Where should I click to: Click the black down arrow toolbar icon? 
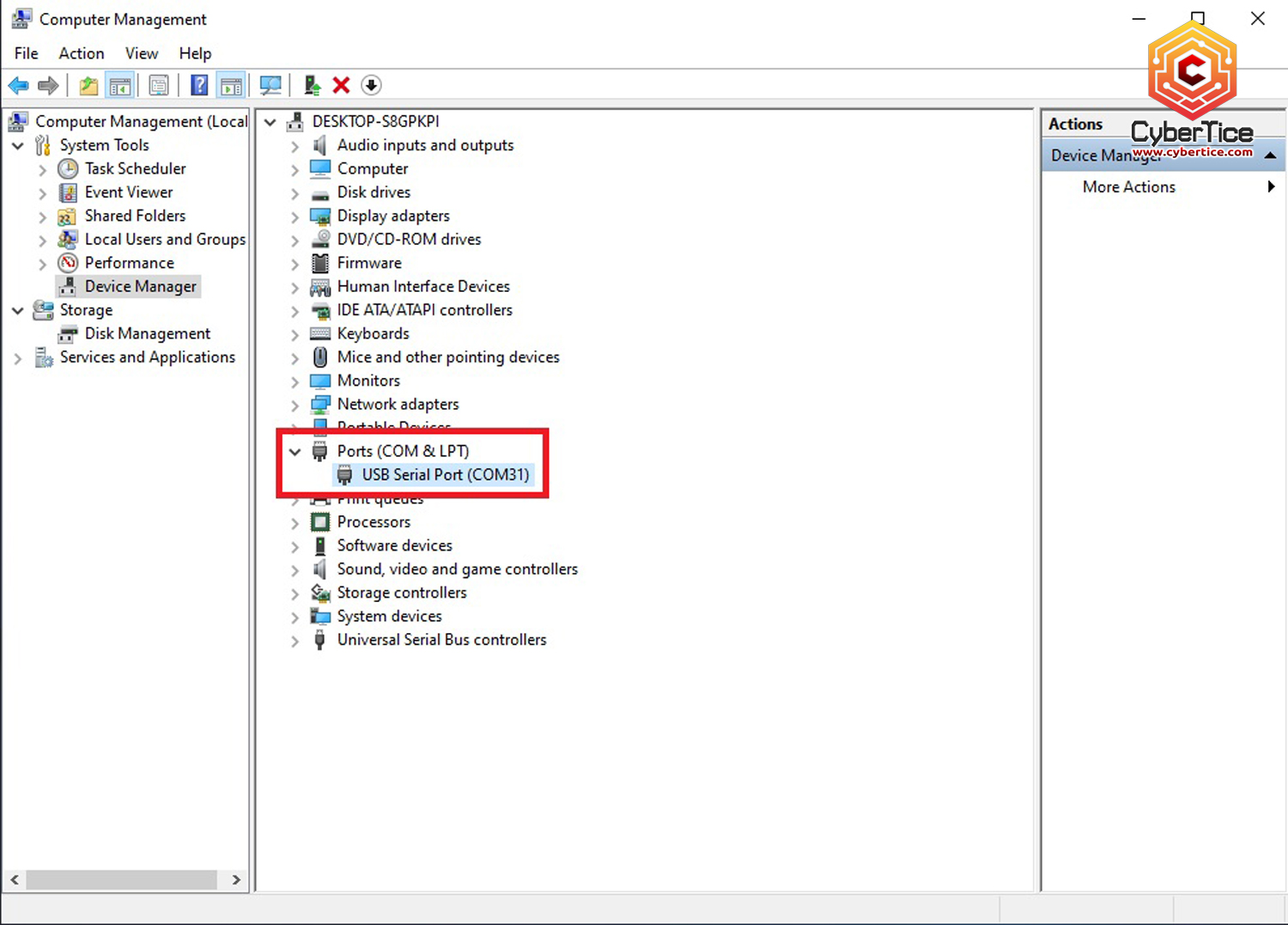(371, 85)
